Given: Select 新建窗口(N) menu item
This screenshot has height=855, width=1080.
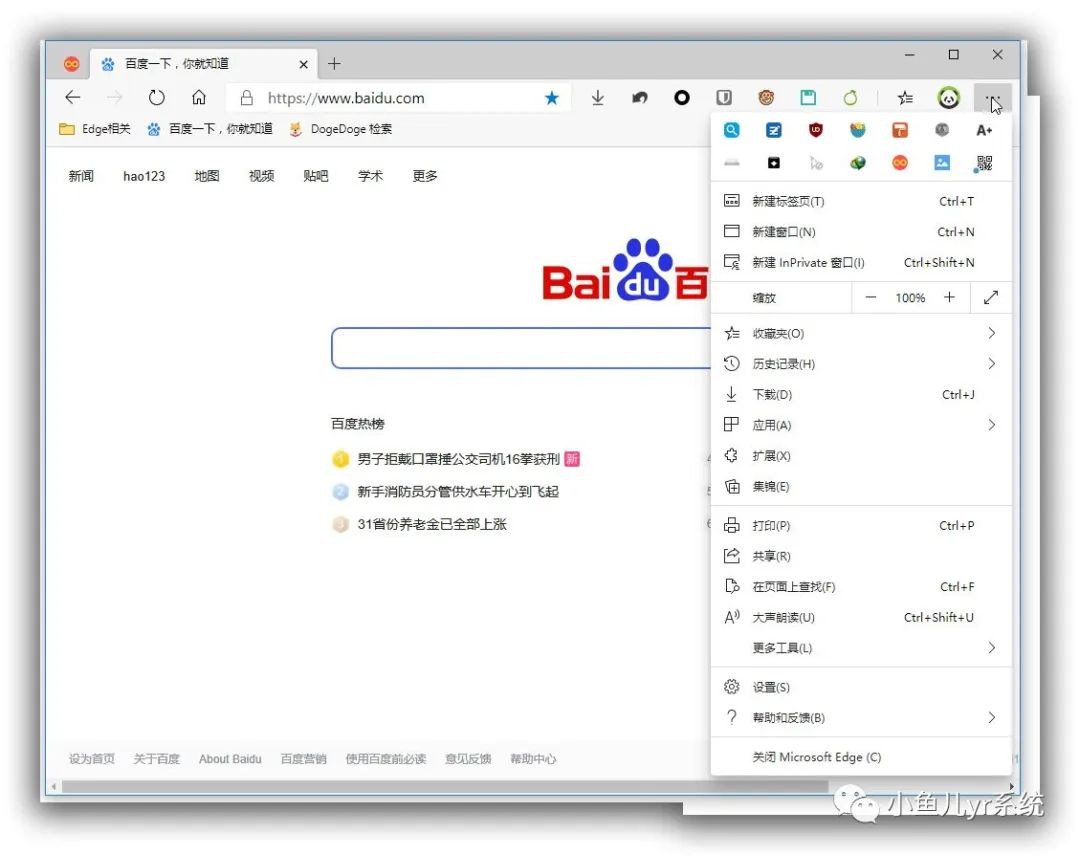Looking at the screenshot, I should (861, 231).
